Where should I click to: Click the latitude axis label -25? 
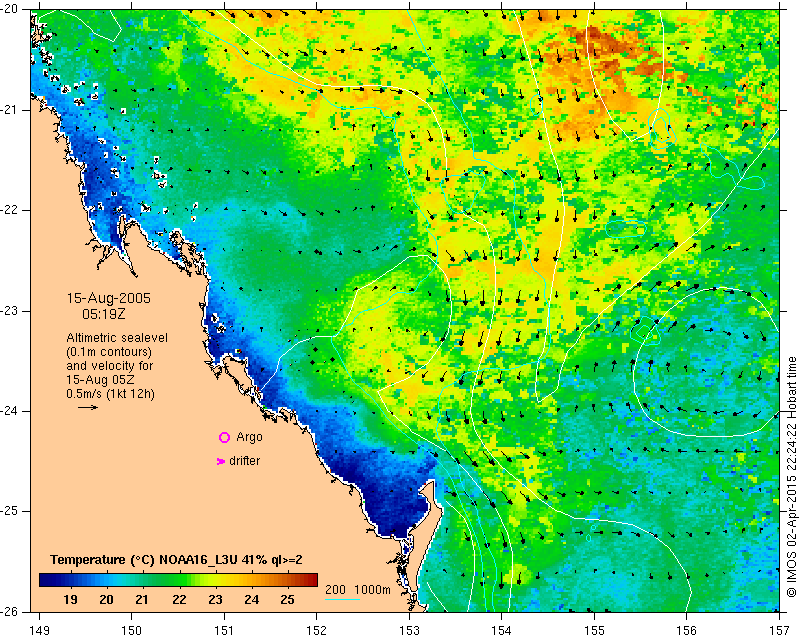click(10, 511)
